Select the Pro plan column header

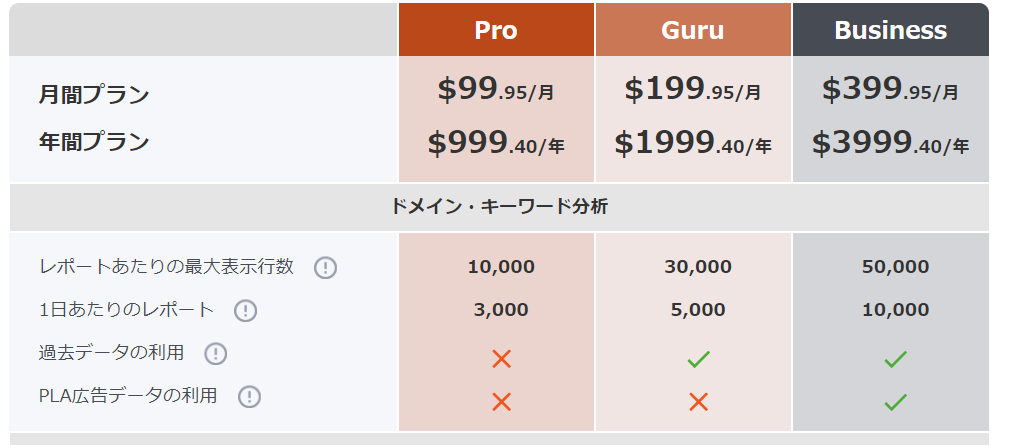(496, 30)
